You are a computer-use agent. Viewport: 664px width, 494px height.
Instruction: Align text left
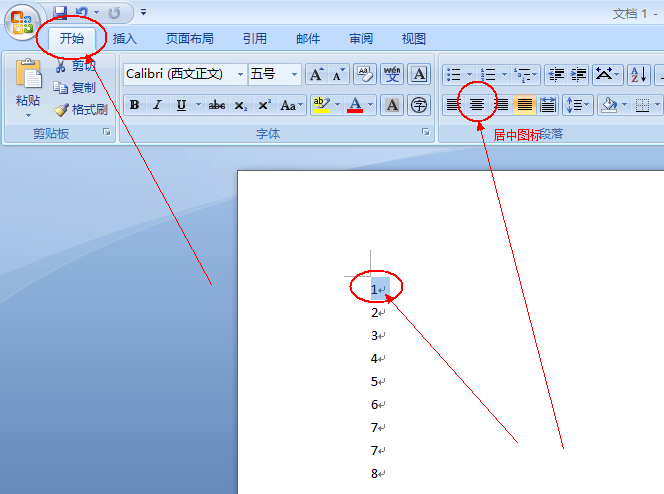coord(453,105)
